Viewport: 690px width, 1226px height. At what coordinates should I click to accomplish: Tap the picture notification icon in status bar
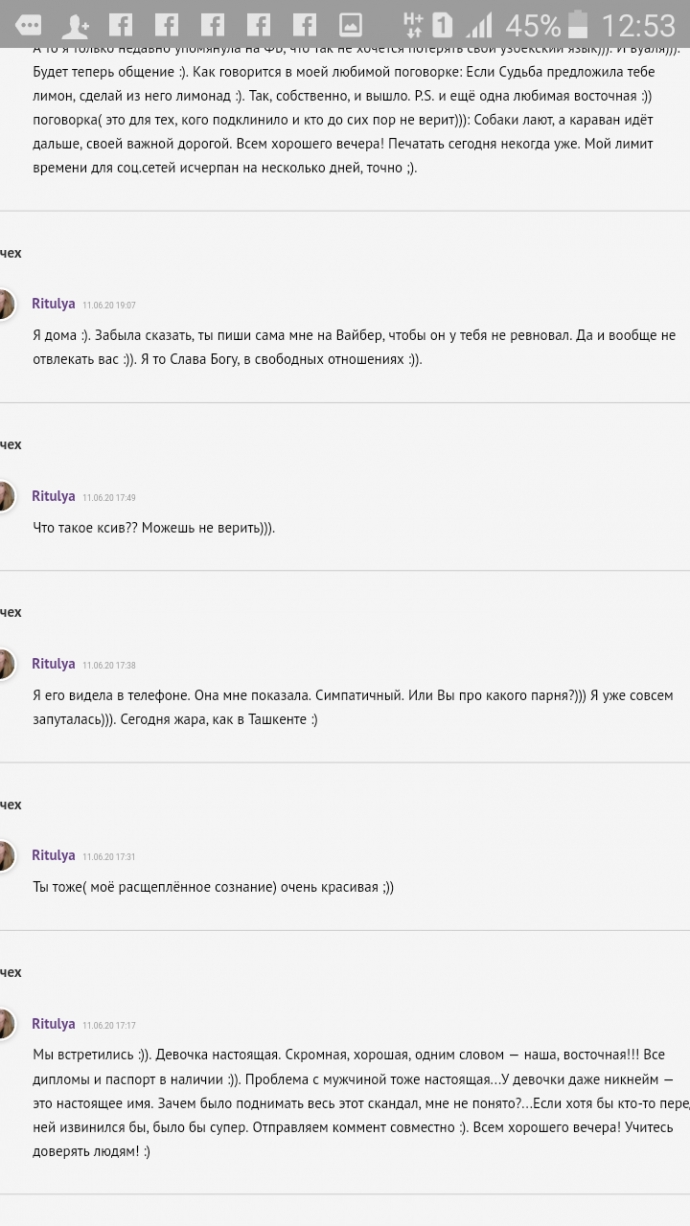click(350, 24)
